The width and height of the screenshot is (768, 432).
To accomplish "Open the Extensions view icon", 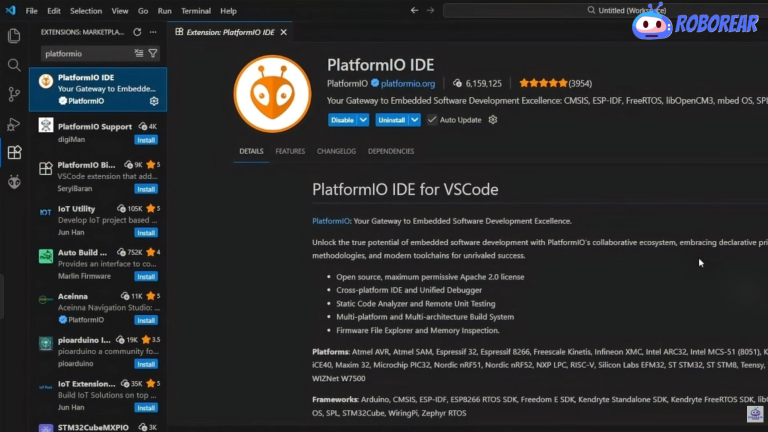I will 14,152.
